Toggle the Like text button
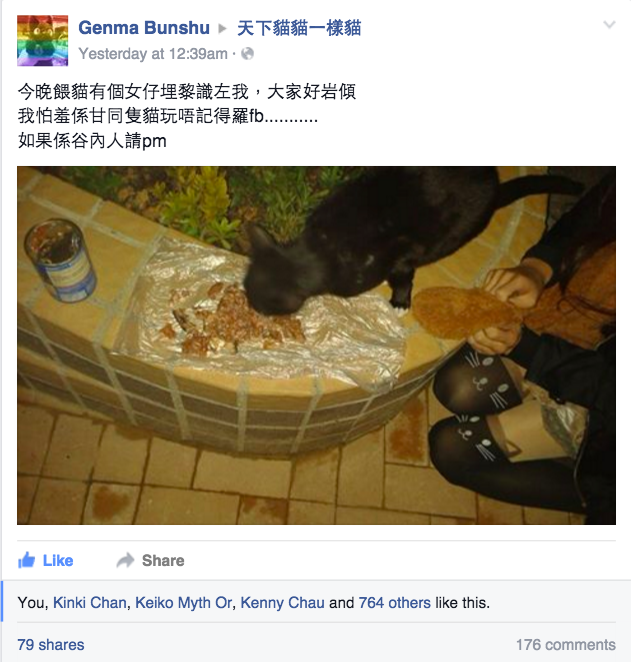631x662 pixels. 58,561
